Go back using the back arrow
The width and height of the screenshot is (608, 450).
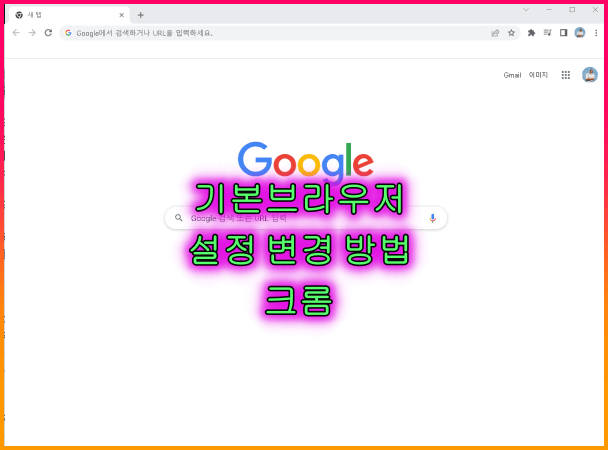(x=16, y=33)
